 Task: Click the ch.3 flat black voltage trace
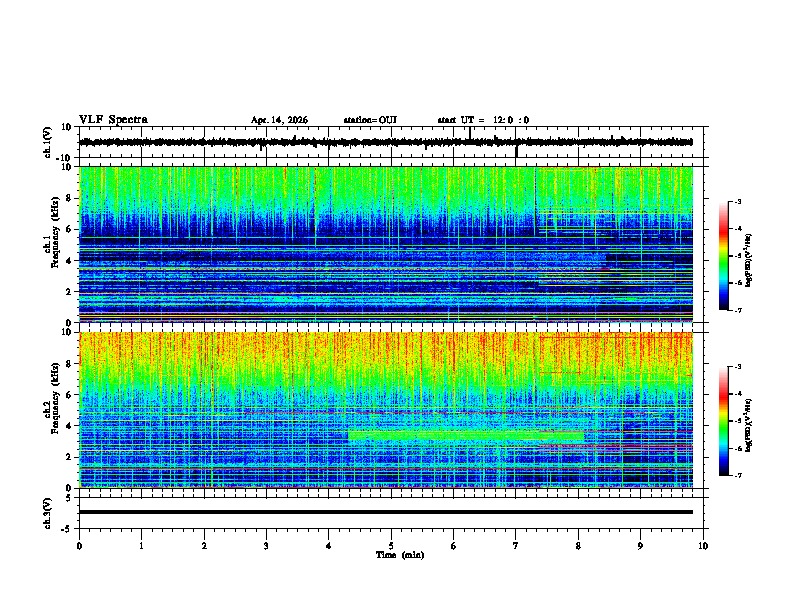point(386,512)
